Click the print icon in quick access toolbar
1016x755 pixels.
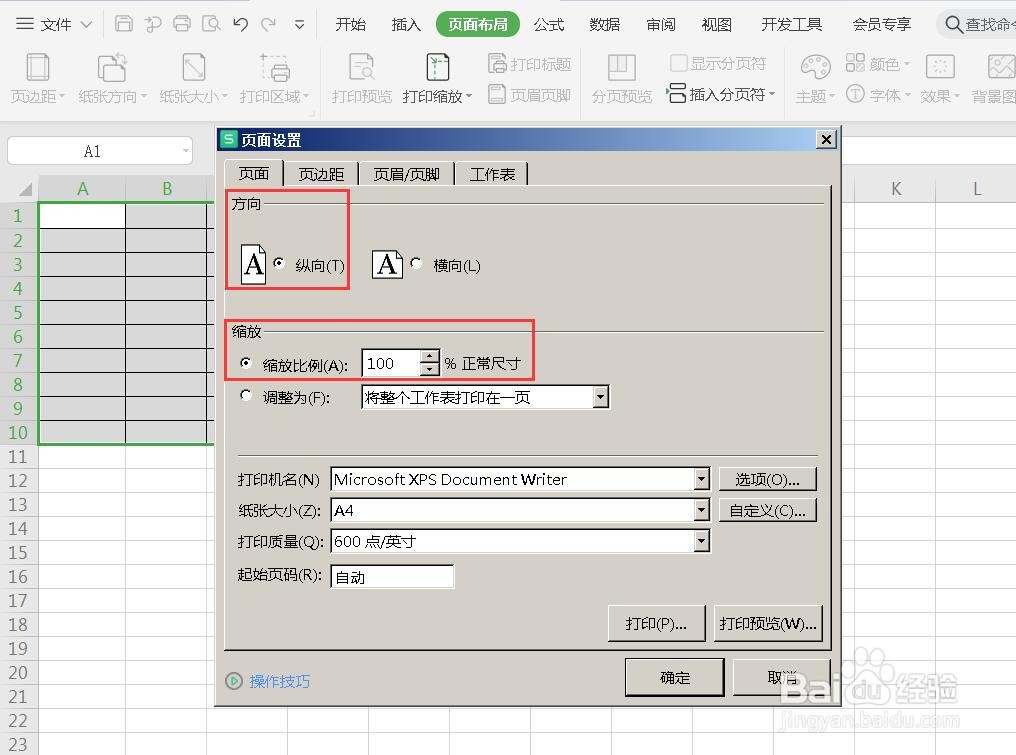point(182,24)
